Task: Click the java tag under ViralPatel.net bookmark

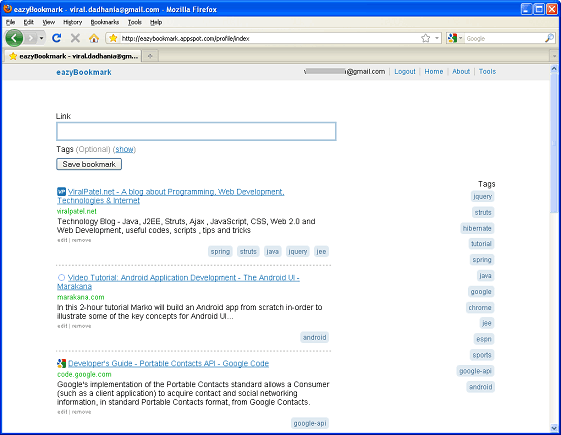Action: (x=273, y=251)
